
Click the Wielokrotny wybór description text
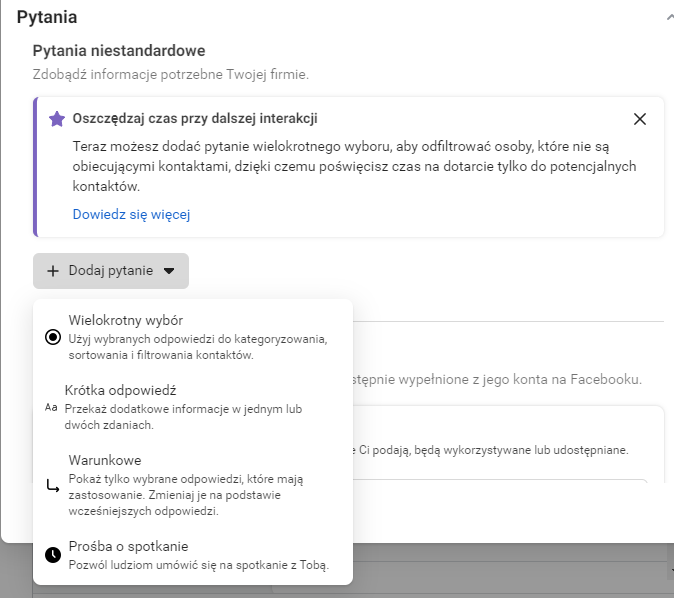[x=198, y=346]
